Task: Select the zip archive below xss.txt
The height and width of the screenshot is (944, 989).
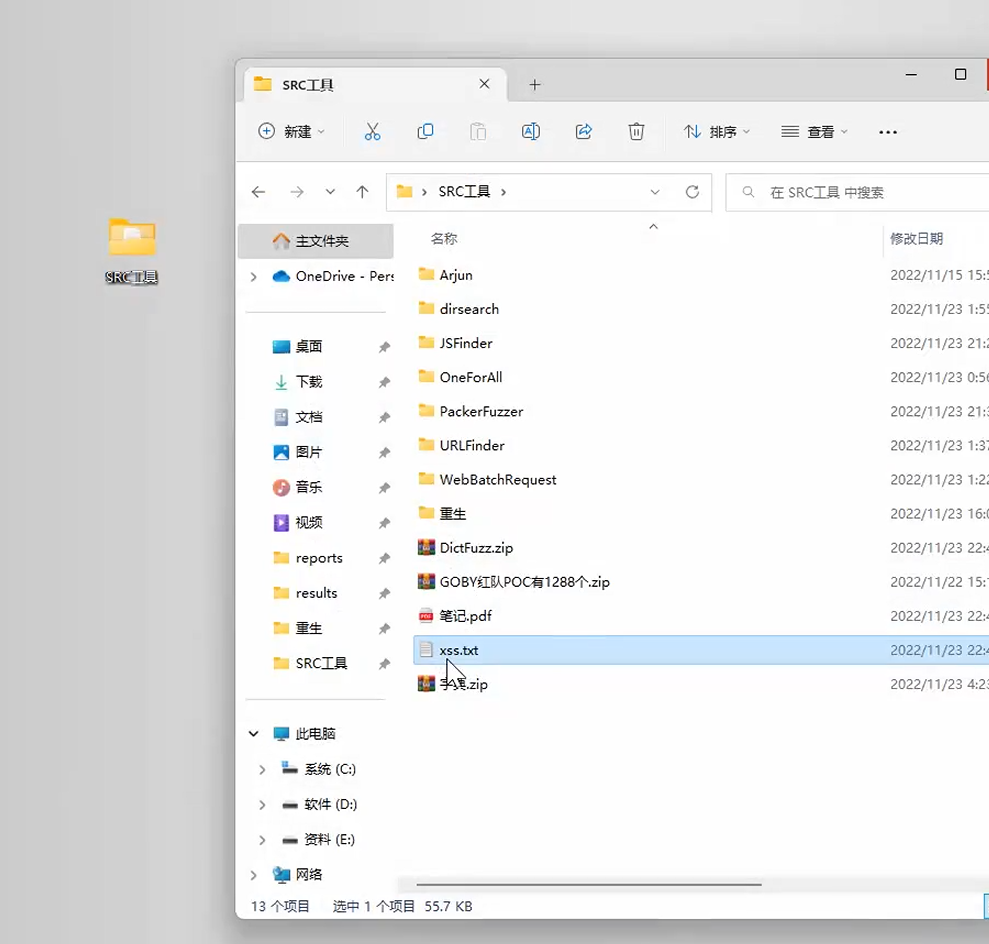Action: tap(453, 684)
